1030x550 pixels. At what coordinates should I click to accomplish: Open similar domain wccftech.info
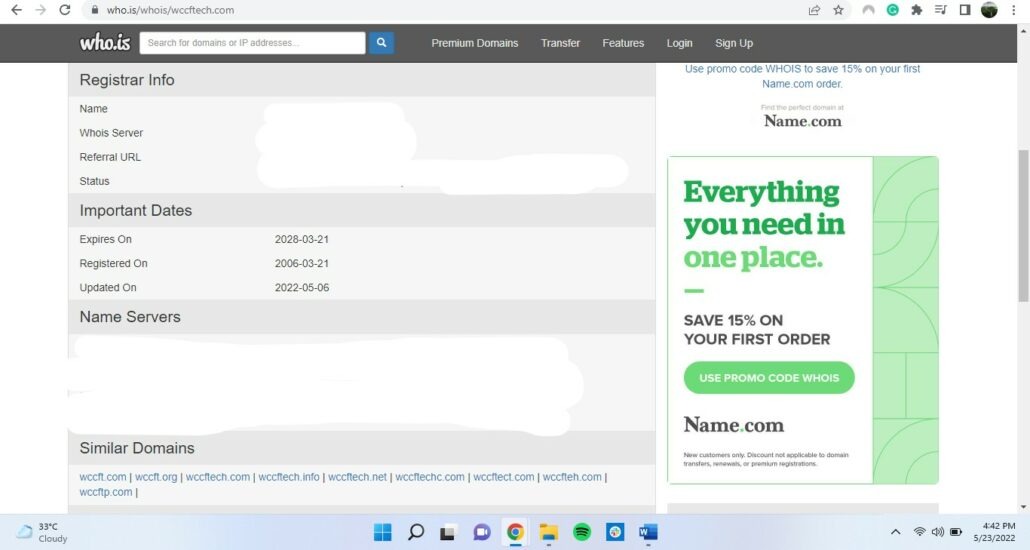(x=288, y=477)
